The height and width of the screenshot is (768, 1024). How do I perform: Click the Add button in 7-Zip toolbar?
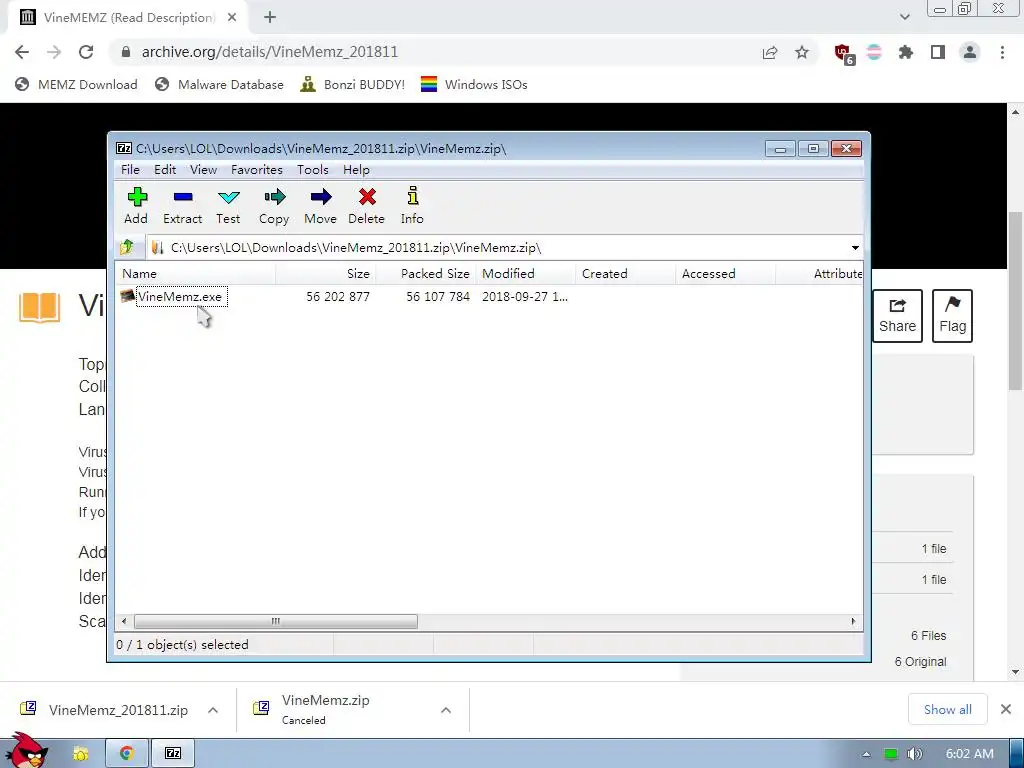(x=136, y=206)
